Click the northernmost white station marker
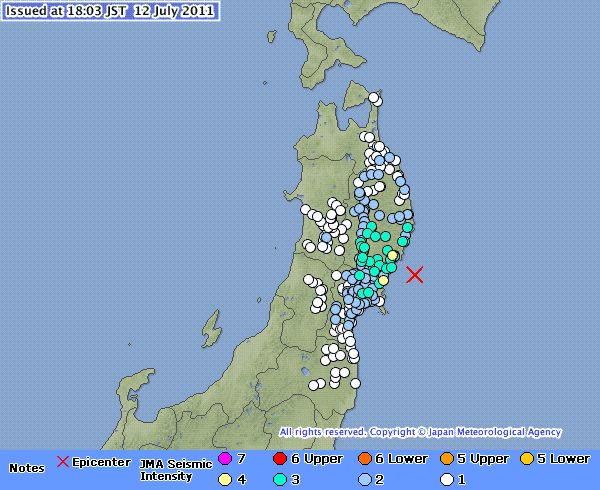Viewport: 600px width, 490px height. point(373,98)
